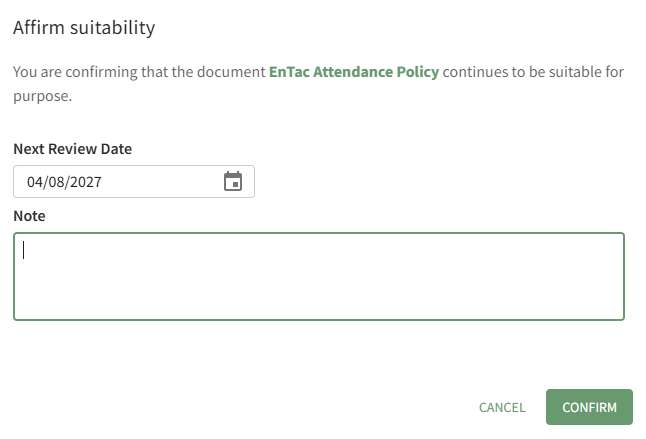Follow the green document name link
The height and width of the screenshot is (439, 646).
point(354,73)
